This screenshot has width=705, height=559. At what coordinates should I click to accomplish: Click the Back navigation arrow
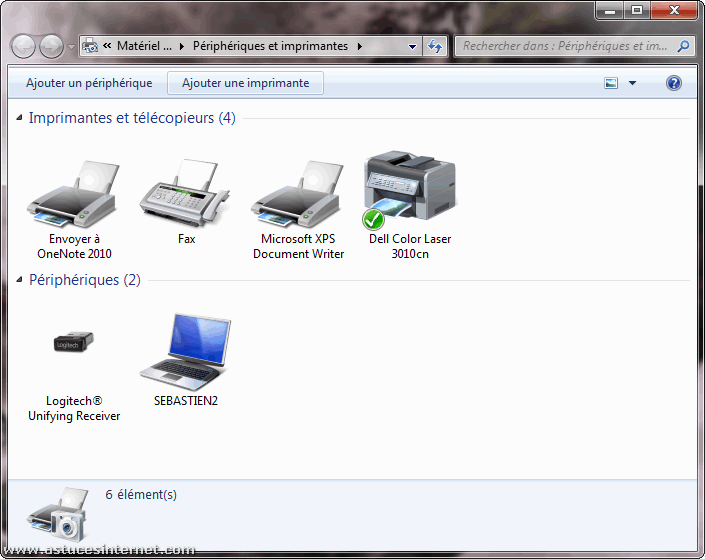23,46
